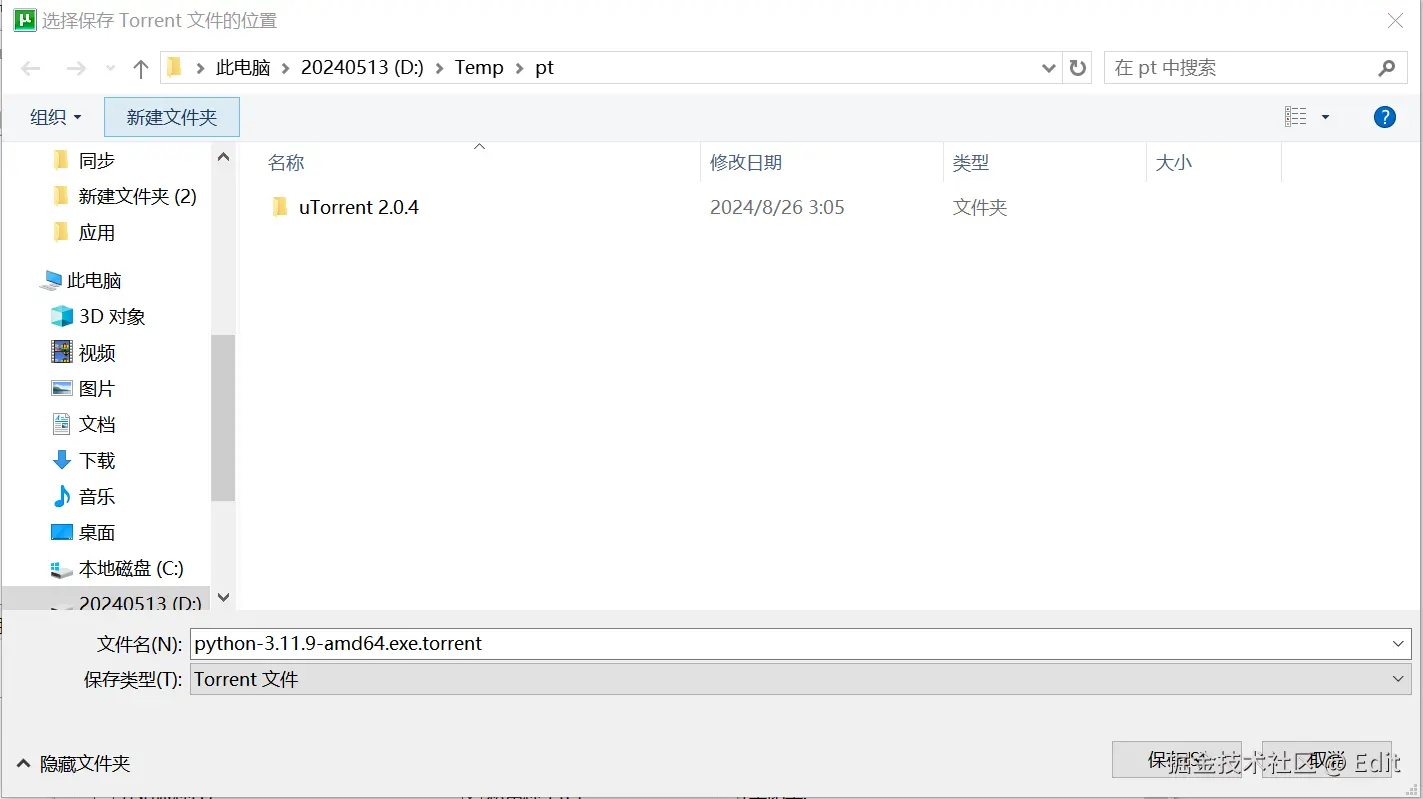Select the 3D 对象 folder icon
The width and height of the screenshot is (1423, 799).
[x=62, y=316]
